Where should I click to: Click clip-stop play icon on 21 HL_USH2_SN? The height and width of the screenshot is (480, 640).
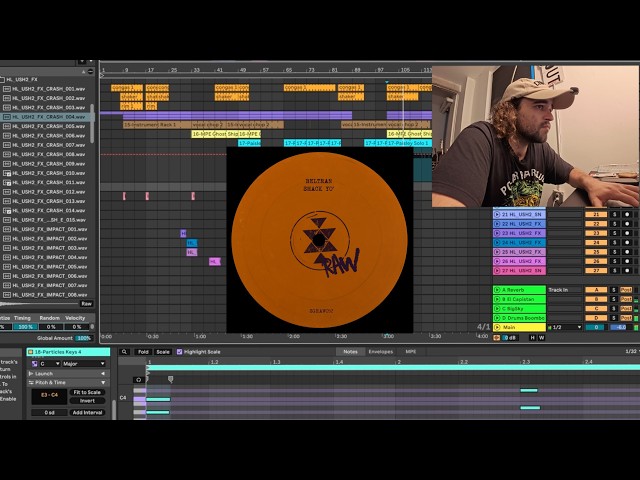tap(497, 214)
